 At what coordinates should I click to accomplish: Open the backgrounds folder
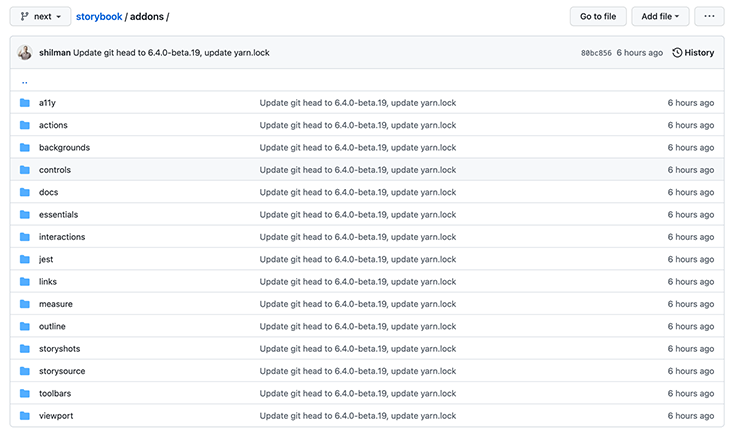click(x=64, y=148)
